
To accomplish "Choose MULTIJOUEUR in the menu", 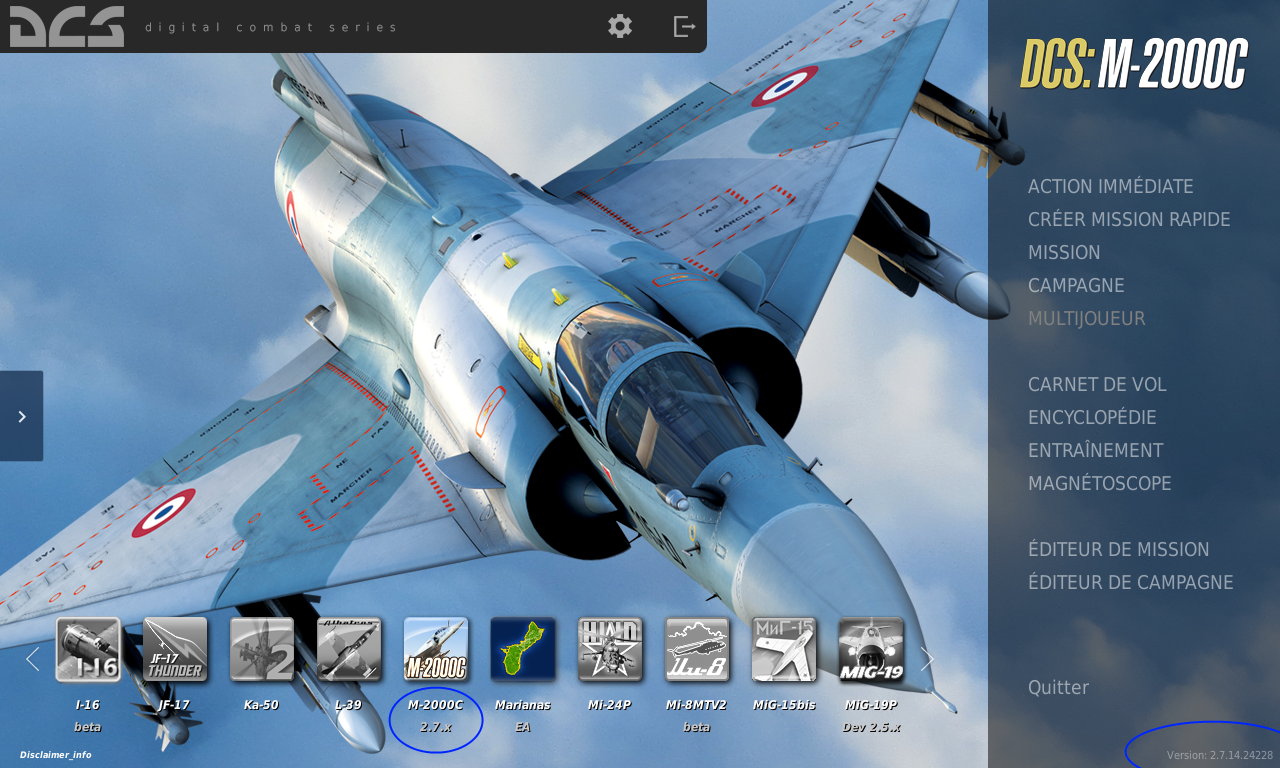I will pos(1087,319).
